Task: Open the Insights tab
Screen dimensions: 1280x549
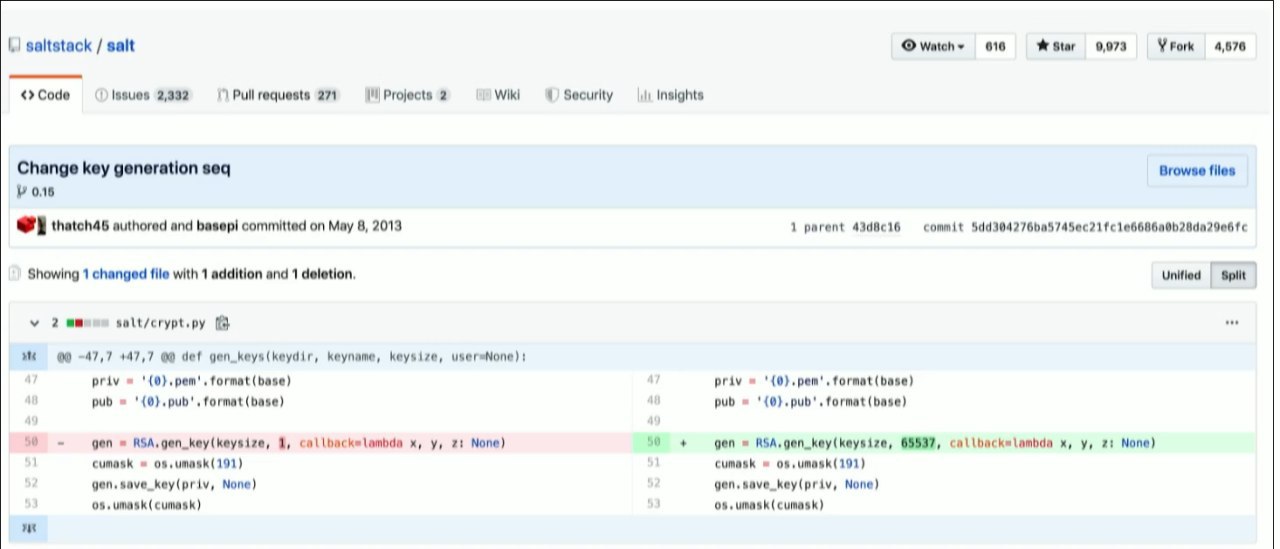Action: tap(670, 95)
